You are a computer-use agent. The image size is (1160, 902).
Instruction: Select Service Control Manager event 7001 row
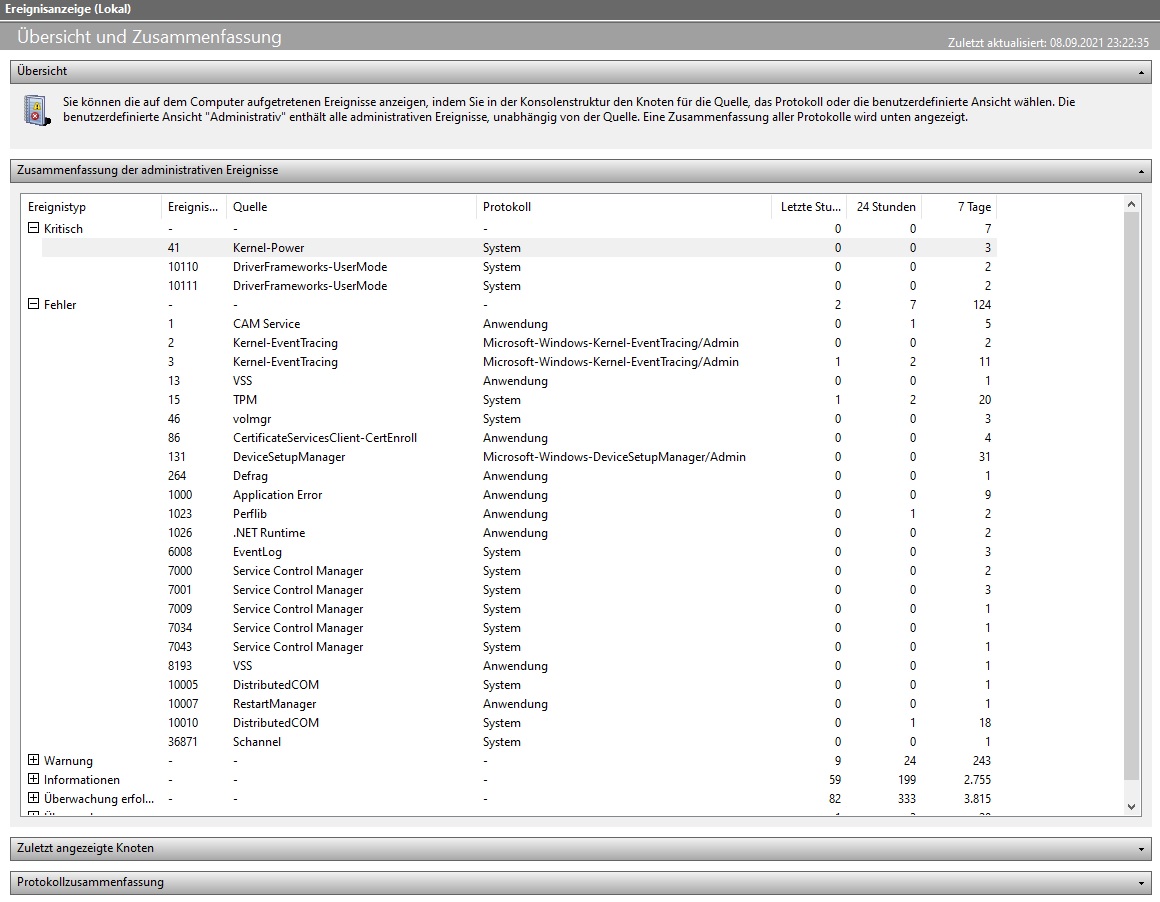click(519, 590)
